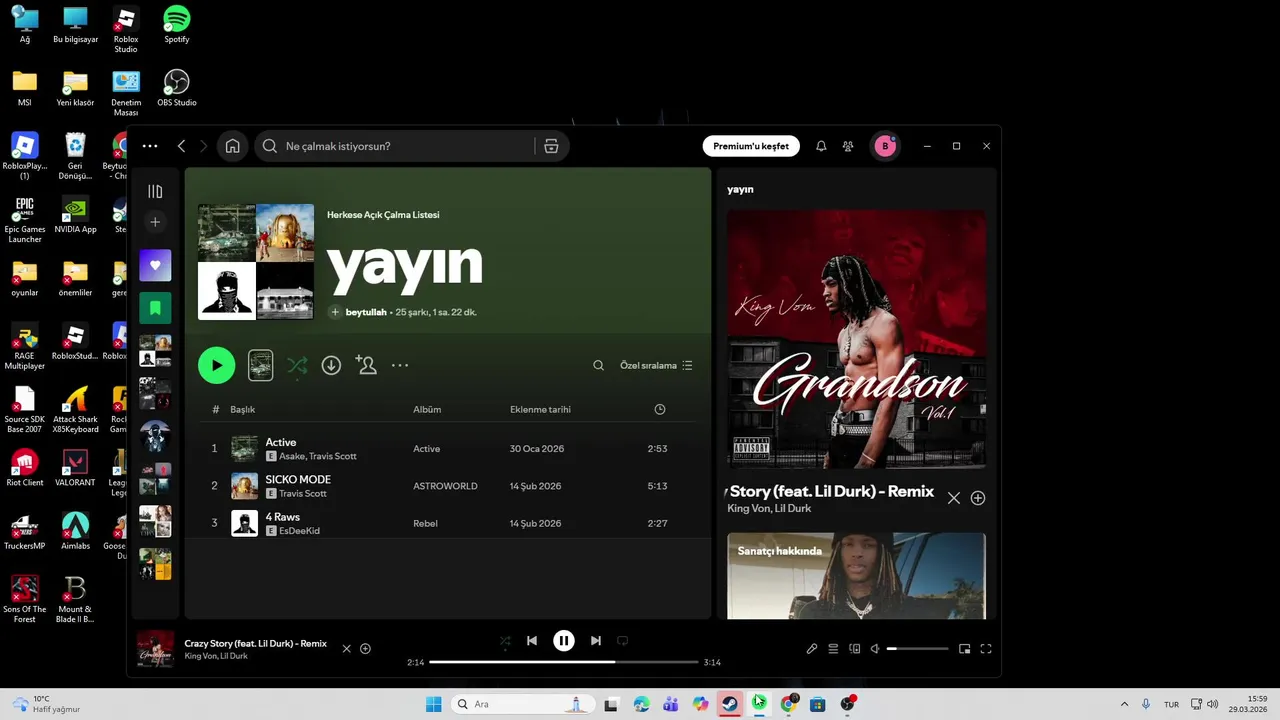Viewport: 1280px width, 720px height.
Task: Skip to the previous track
Action: (532, 641)
